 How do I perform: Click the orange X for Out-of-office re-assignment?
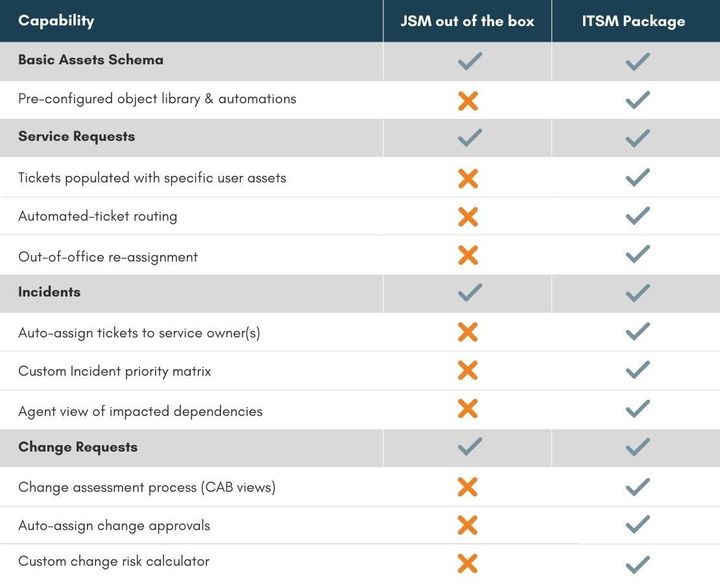coord(467,255)
